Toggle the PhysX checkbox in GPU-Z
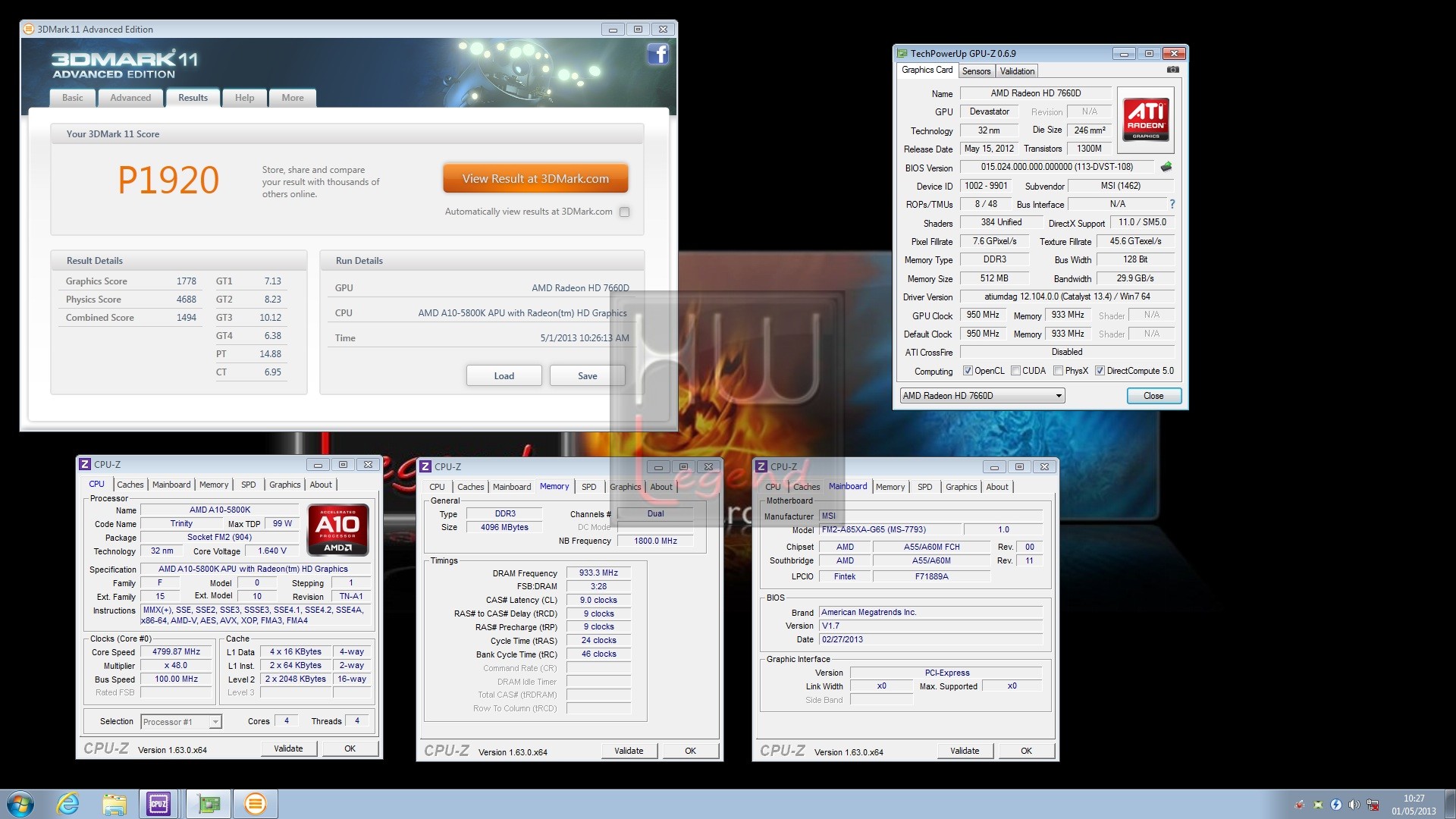The width and height of the screenshot is (1456, 819). pos(1058,371)
